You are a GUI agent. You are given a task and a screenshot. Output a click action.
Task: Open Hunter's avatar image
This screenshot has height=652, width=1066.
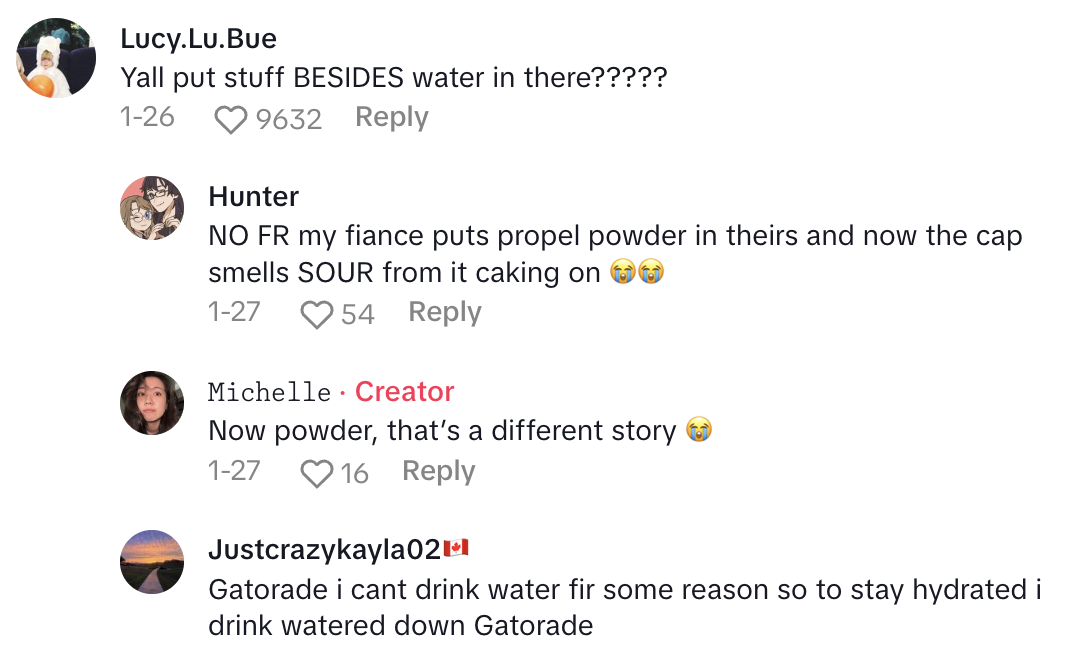[152, 208]
